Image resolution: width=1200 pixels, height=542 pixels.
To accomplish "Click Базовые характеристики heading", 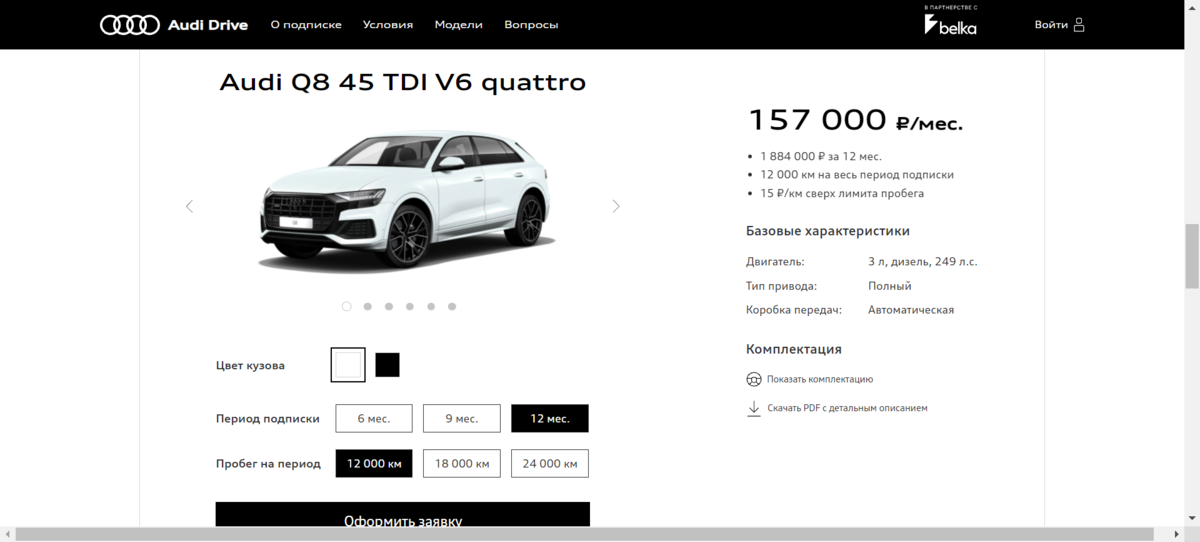I will pos(828,231).
